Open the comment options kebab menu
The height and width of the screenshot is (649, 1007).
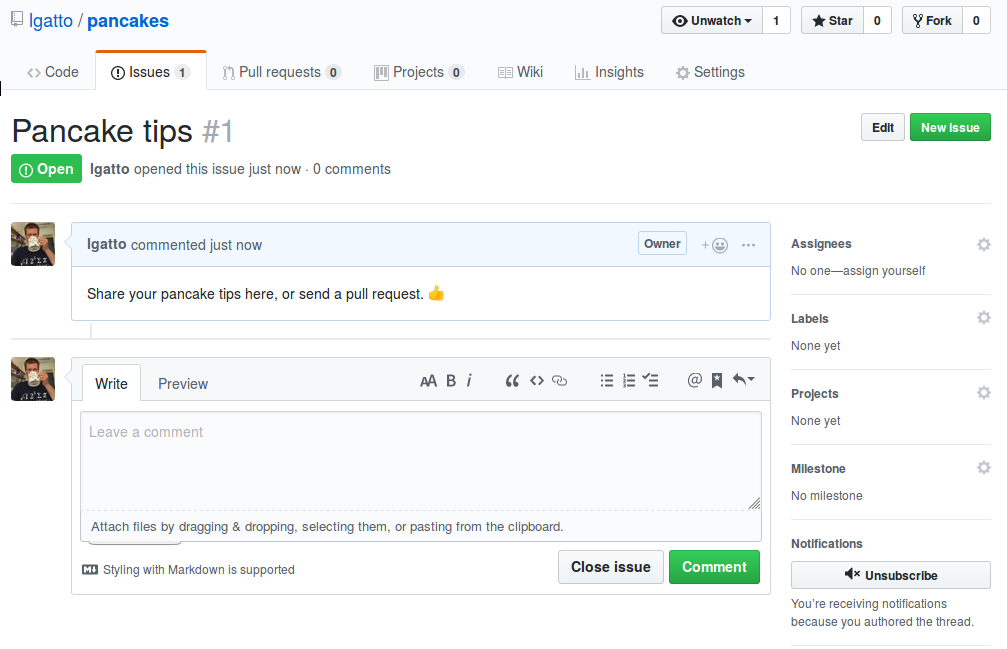748,244
